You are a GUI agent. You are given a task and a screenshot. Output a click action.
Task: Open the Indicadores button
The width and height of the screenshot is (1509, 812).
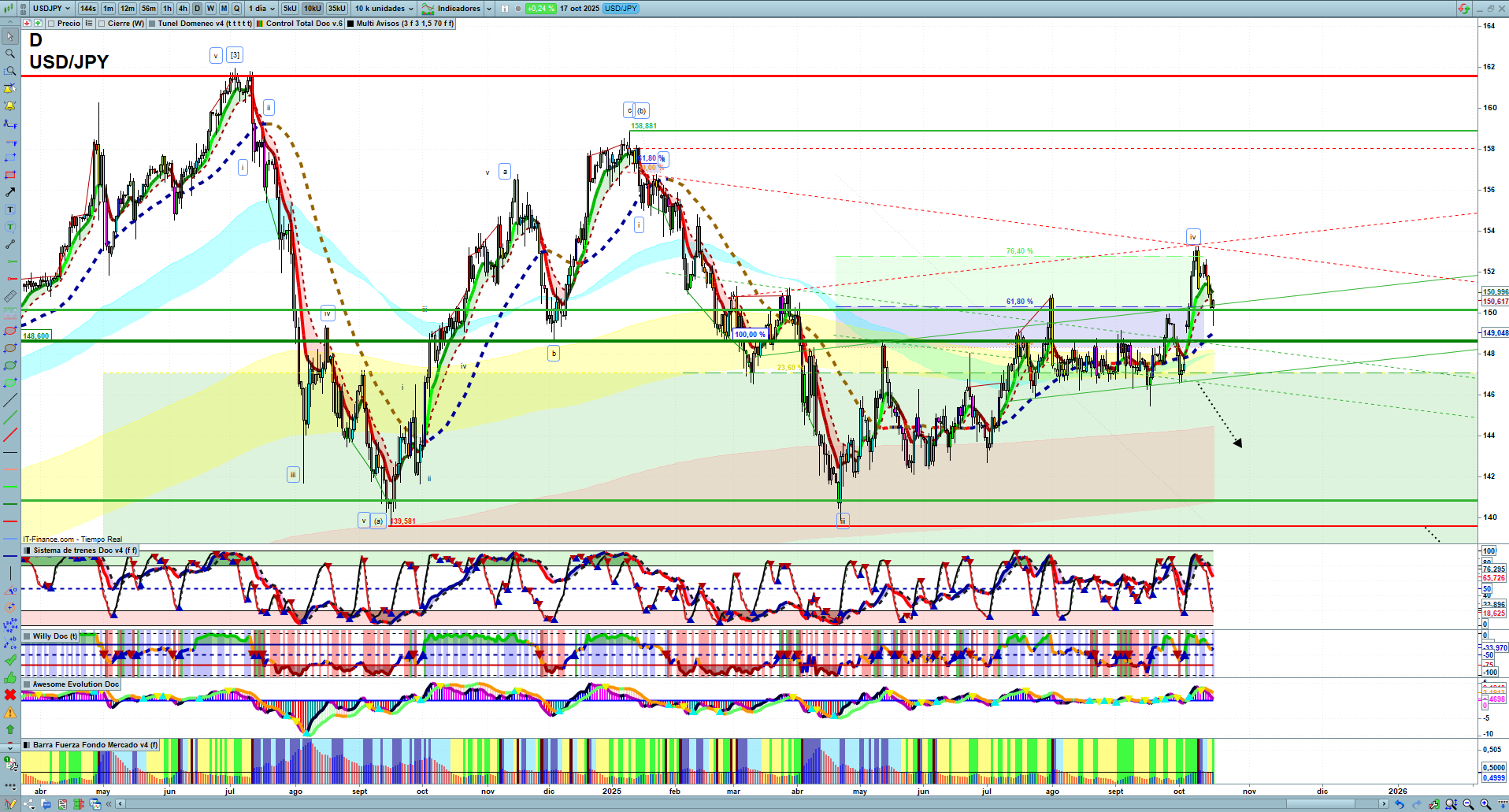[x=458, y=9]
